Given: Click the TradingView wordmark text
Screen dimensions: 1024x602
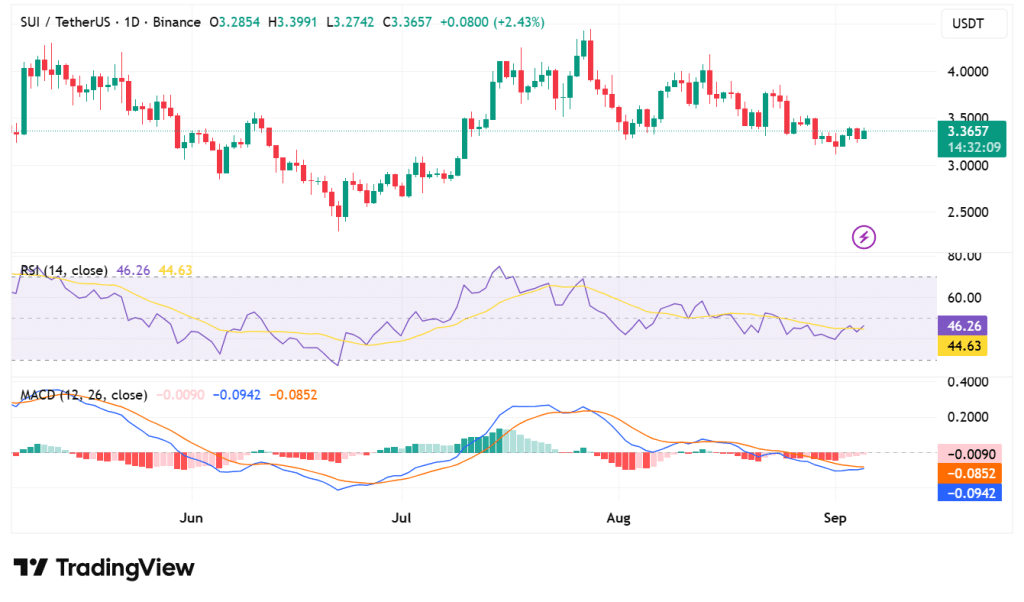Looking at the screenshot, I should pos(125,568).
